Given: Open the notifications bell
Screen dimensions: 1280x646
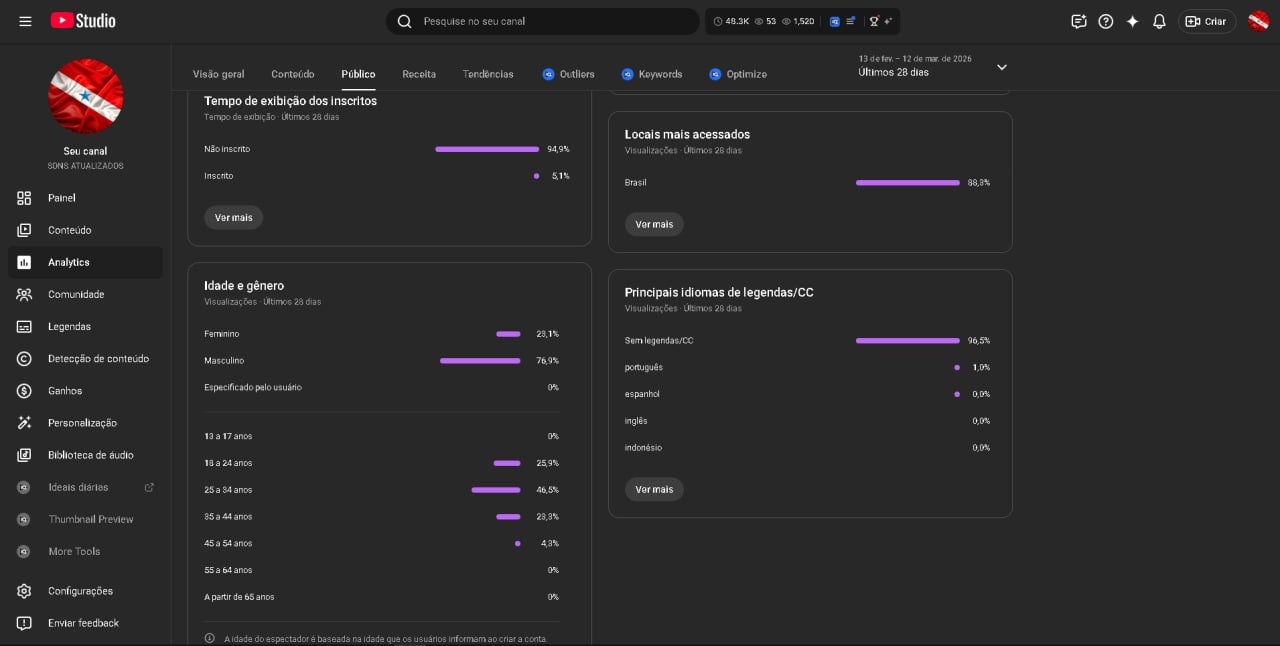Looking at the screenshot, I should 1159,21.
